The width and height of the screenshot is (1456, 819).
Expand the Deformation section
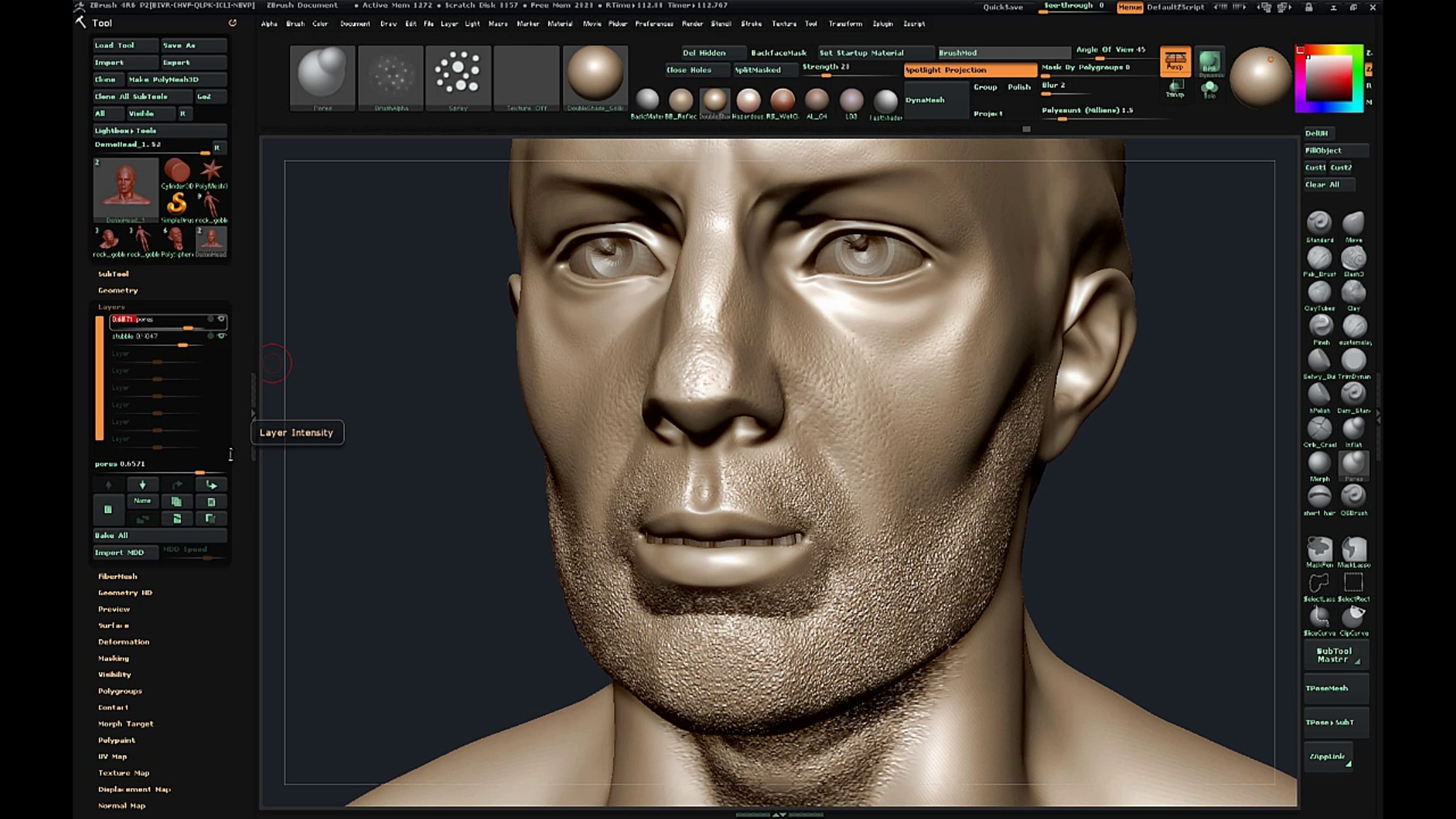coord(124,642)
